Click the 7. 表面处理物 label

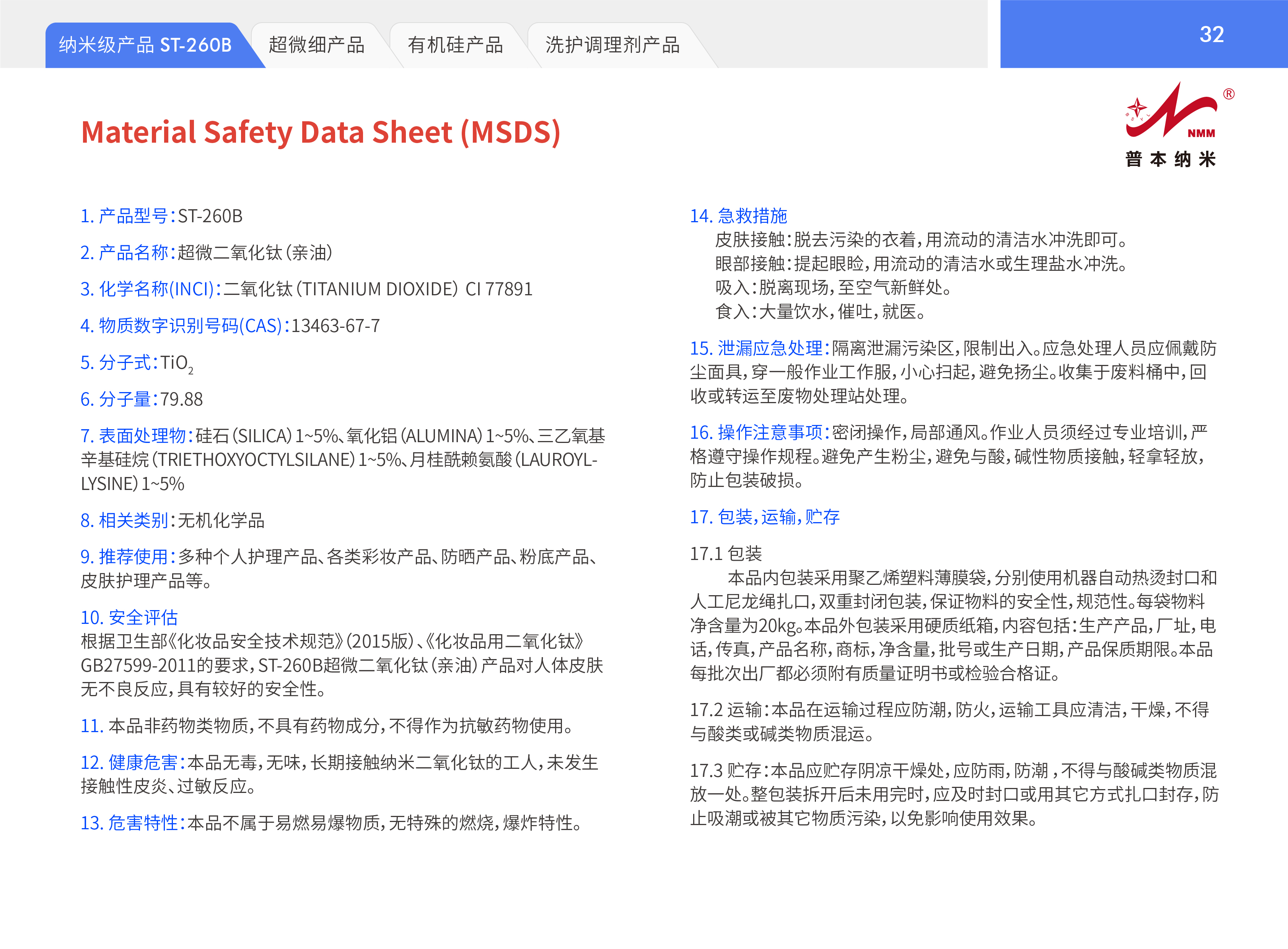click(137, 435)
